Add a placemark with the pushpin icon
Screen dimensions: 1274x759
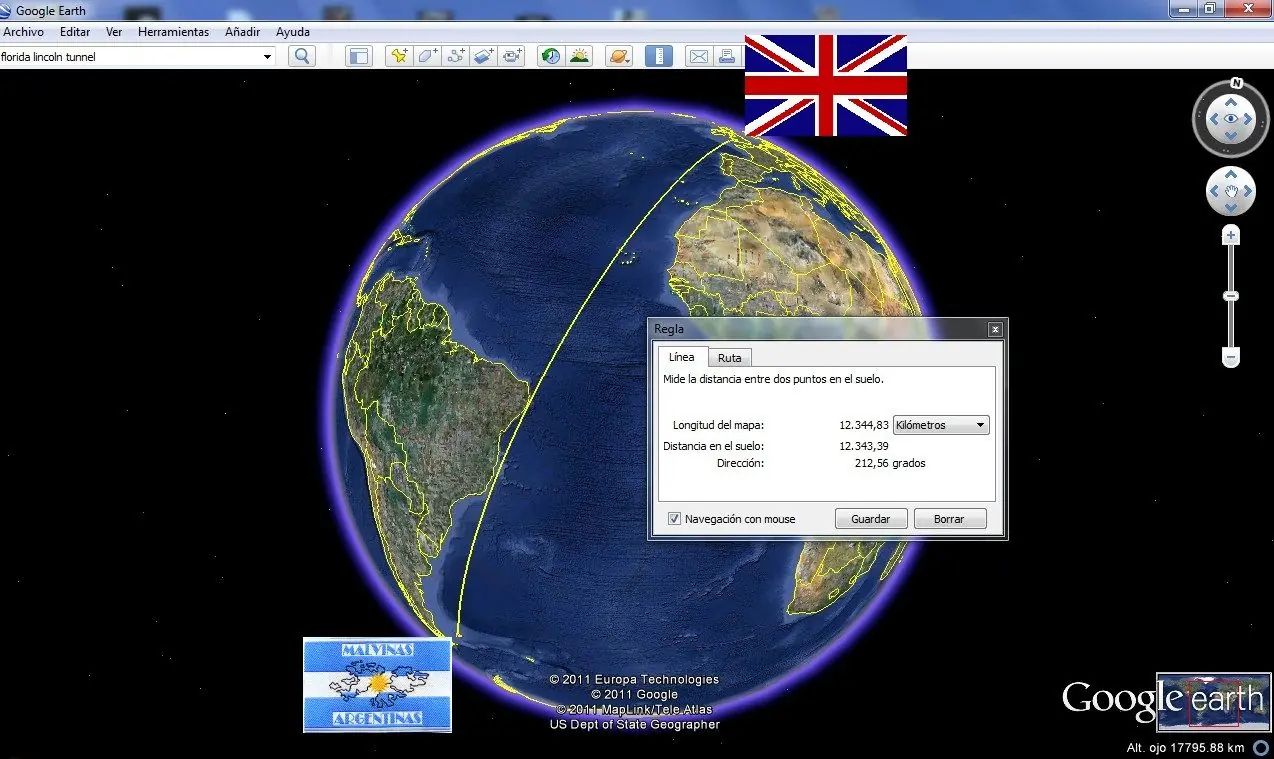point(400,57)
